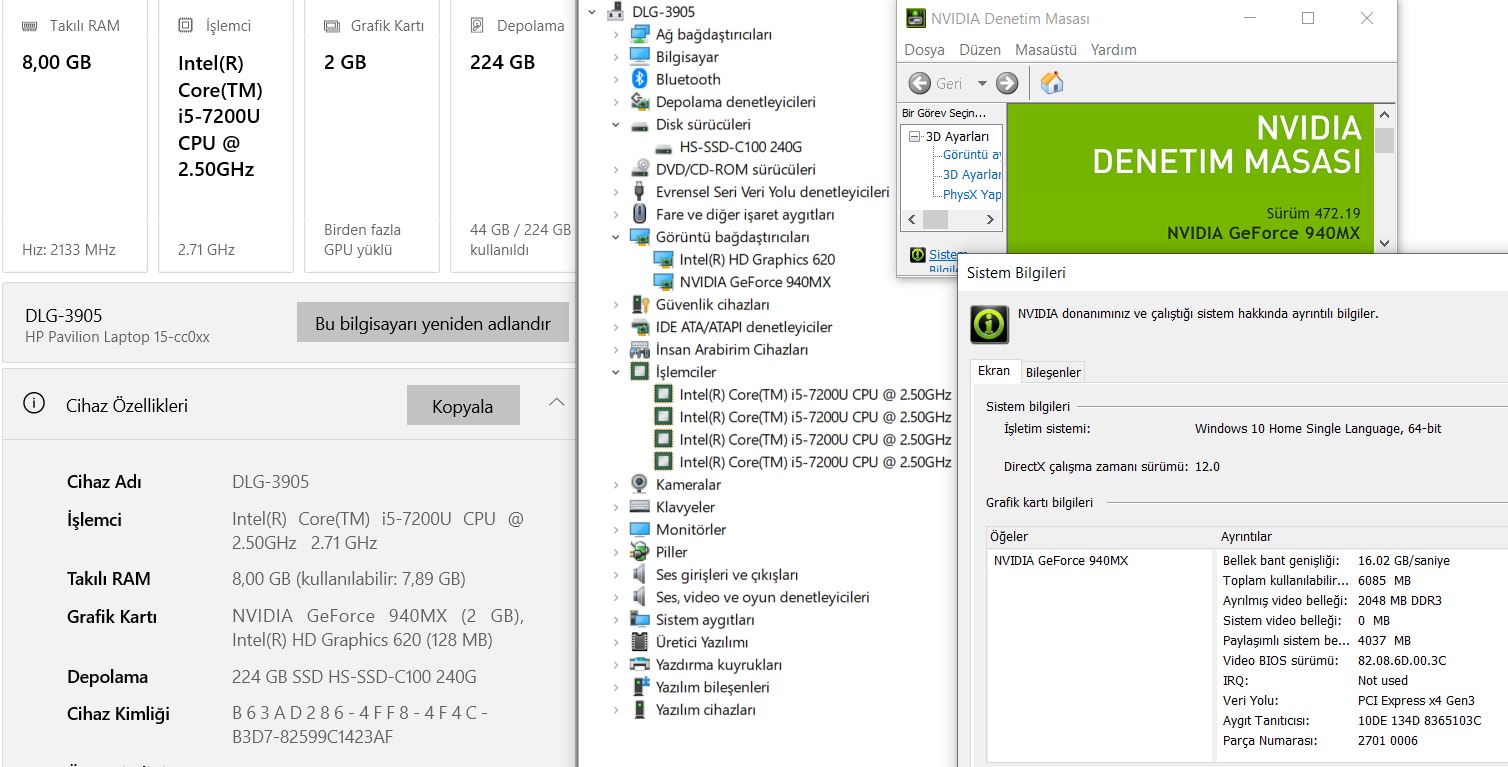Collapse the DLG-3905 root node
Image resolution: width=1508 pixels, height=767 pixels.
tap(593, 12)
